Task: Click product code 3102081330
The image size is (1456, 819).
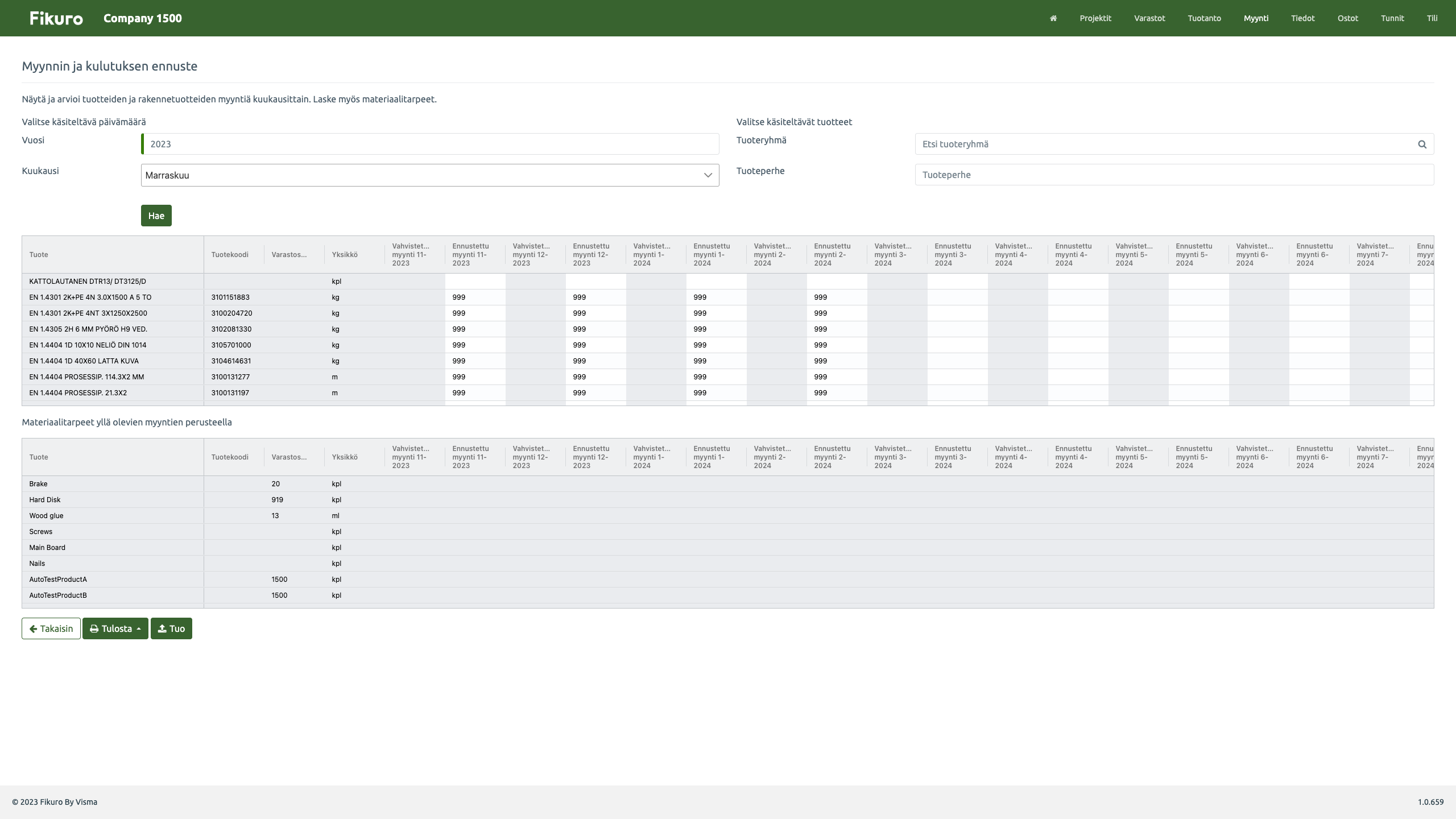Action: (231, 329)
